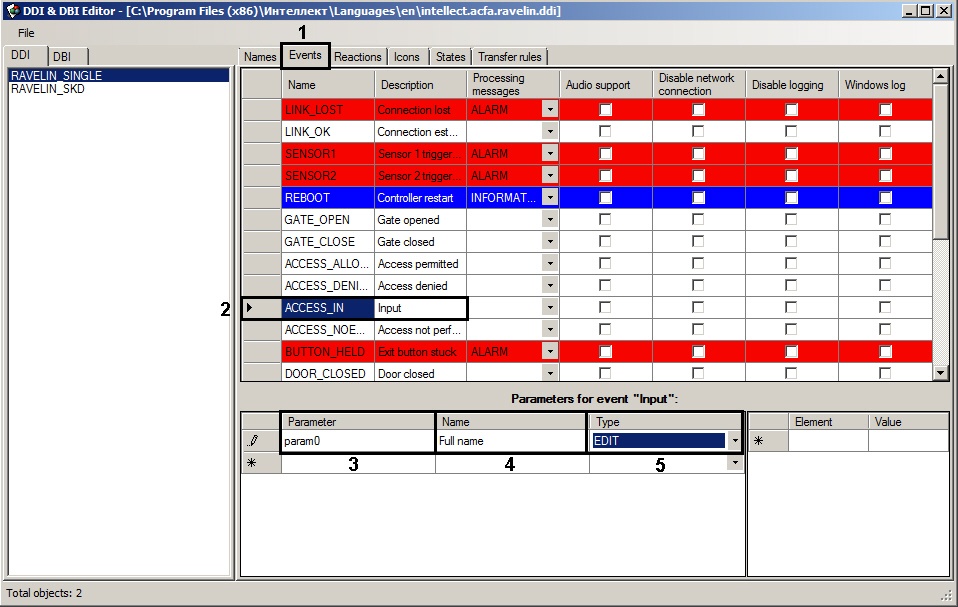Enable Audio support for LINK_LOST
958x607 pixels.
(x=605, y=110)
